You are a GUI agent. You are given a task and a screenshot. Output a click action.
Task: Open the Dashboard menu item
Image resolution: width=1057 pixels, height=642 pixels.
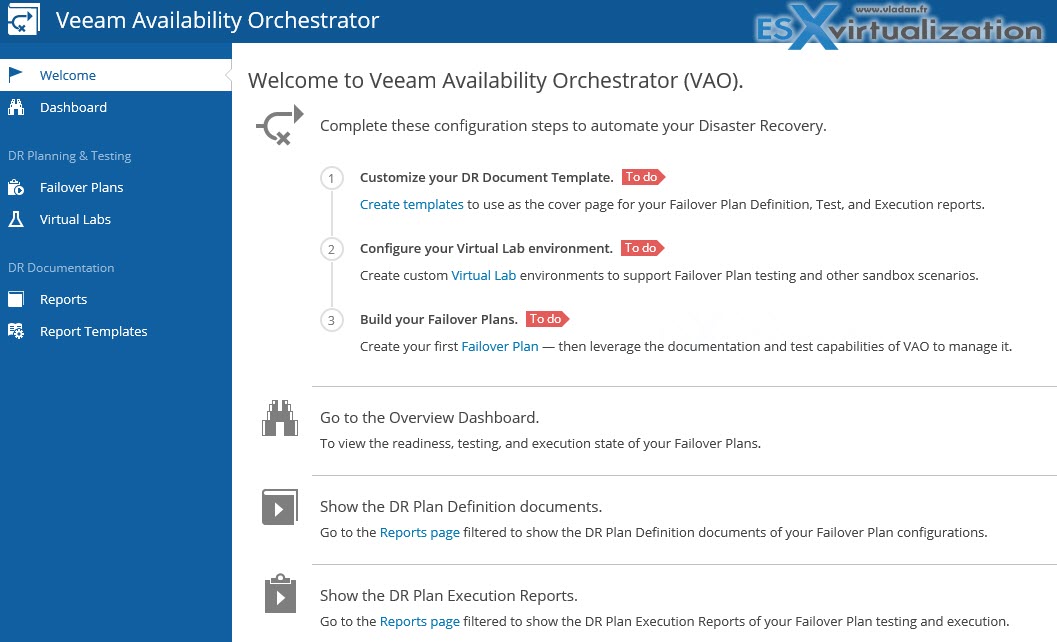point(73,107)
